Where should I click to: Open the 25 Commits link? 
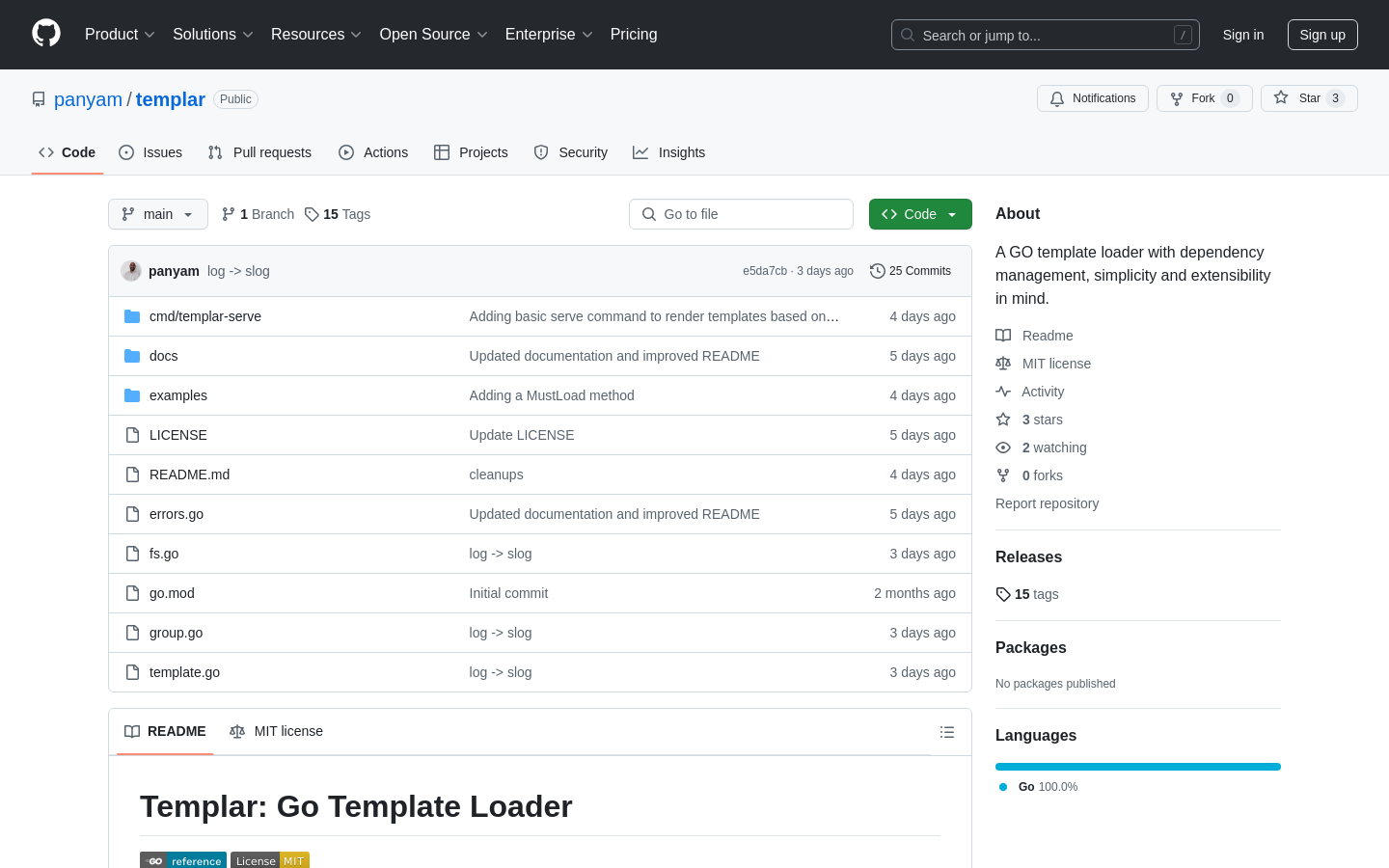pos(911,271)
